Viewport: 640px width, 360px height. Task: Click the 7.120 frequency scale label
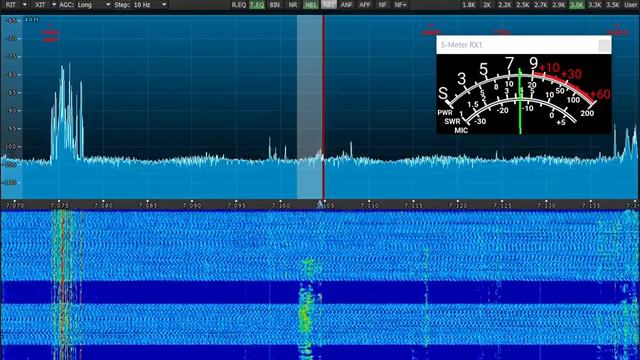(458, 205)
